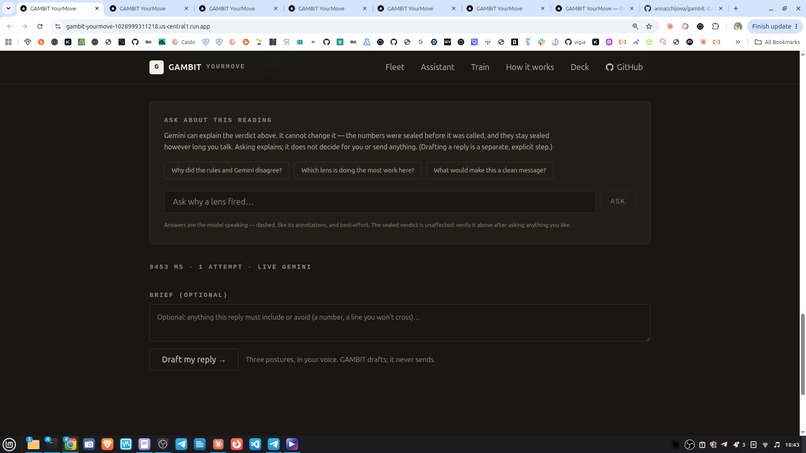
Task: Ask which lens is doing most work
Action: coord(358,170)
